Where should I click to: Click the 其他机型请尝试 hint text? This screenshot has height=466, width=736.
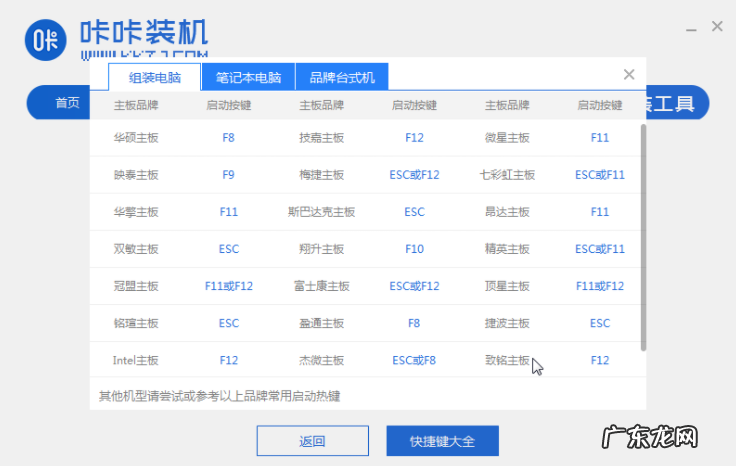tap(220, 396)
